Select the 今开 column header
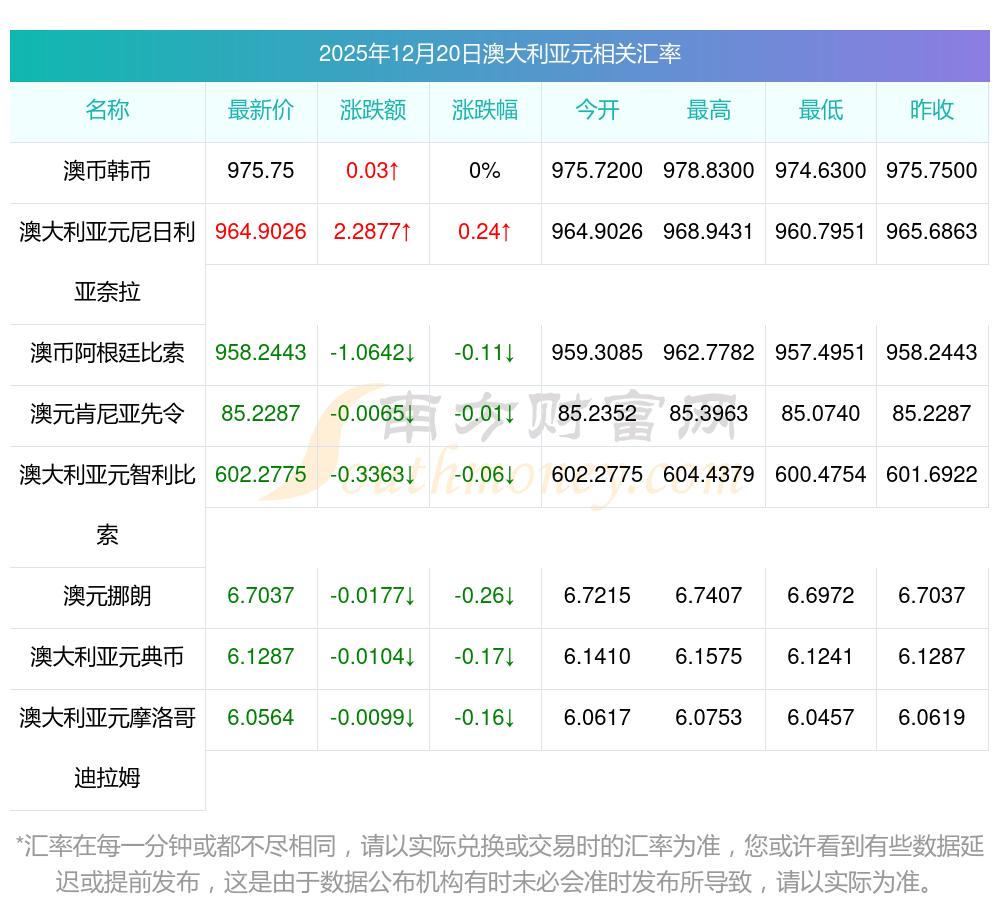Screen dimensions: 1000x913 point(597,110)
